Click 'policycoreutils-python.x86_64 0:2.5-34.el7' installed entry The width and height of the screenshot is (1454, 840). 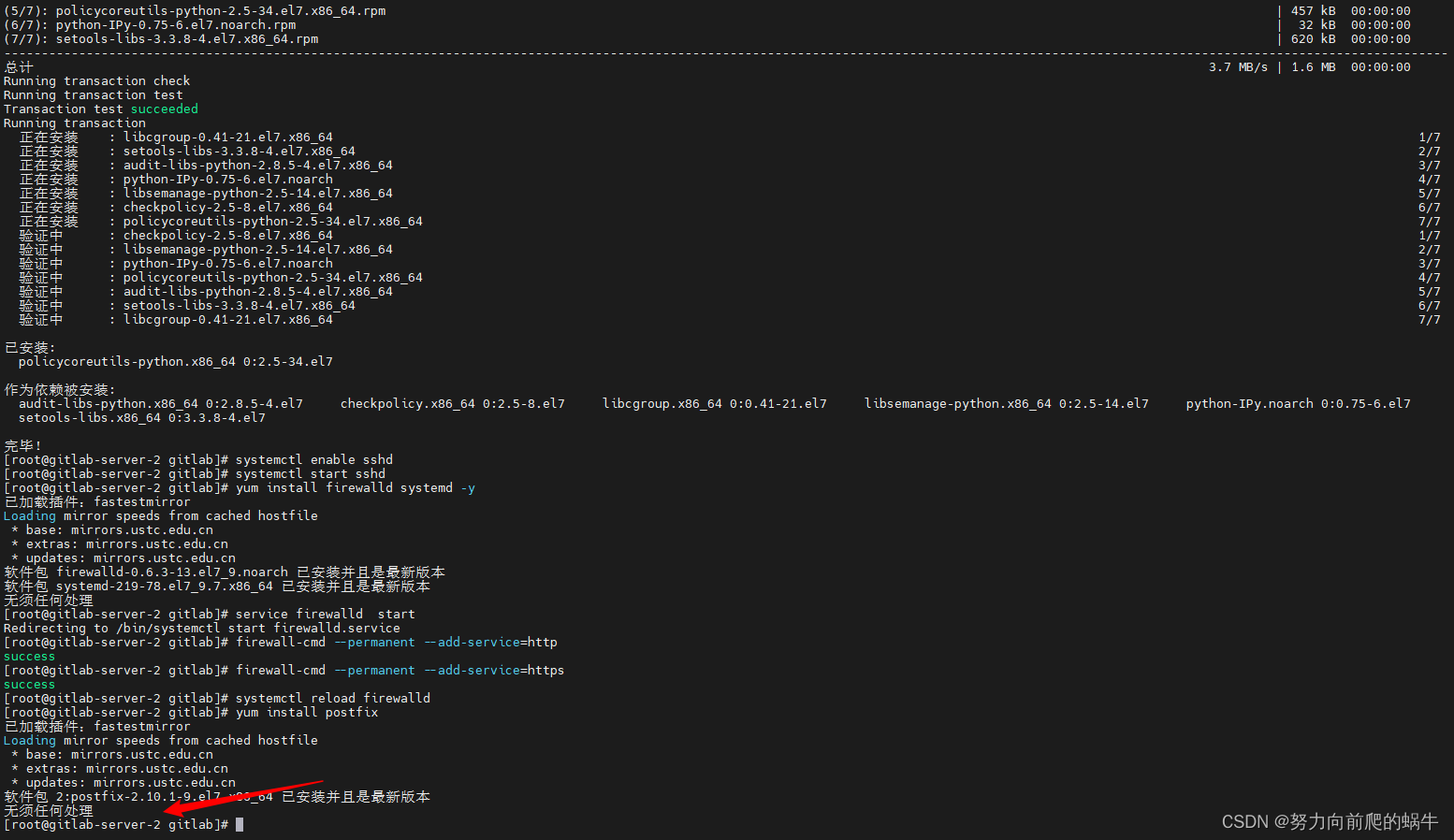click(x=176, y=362)
